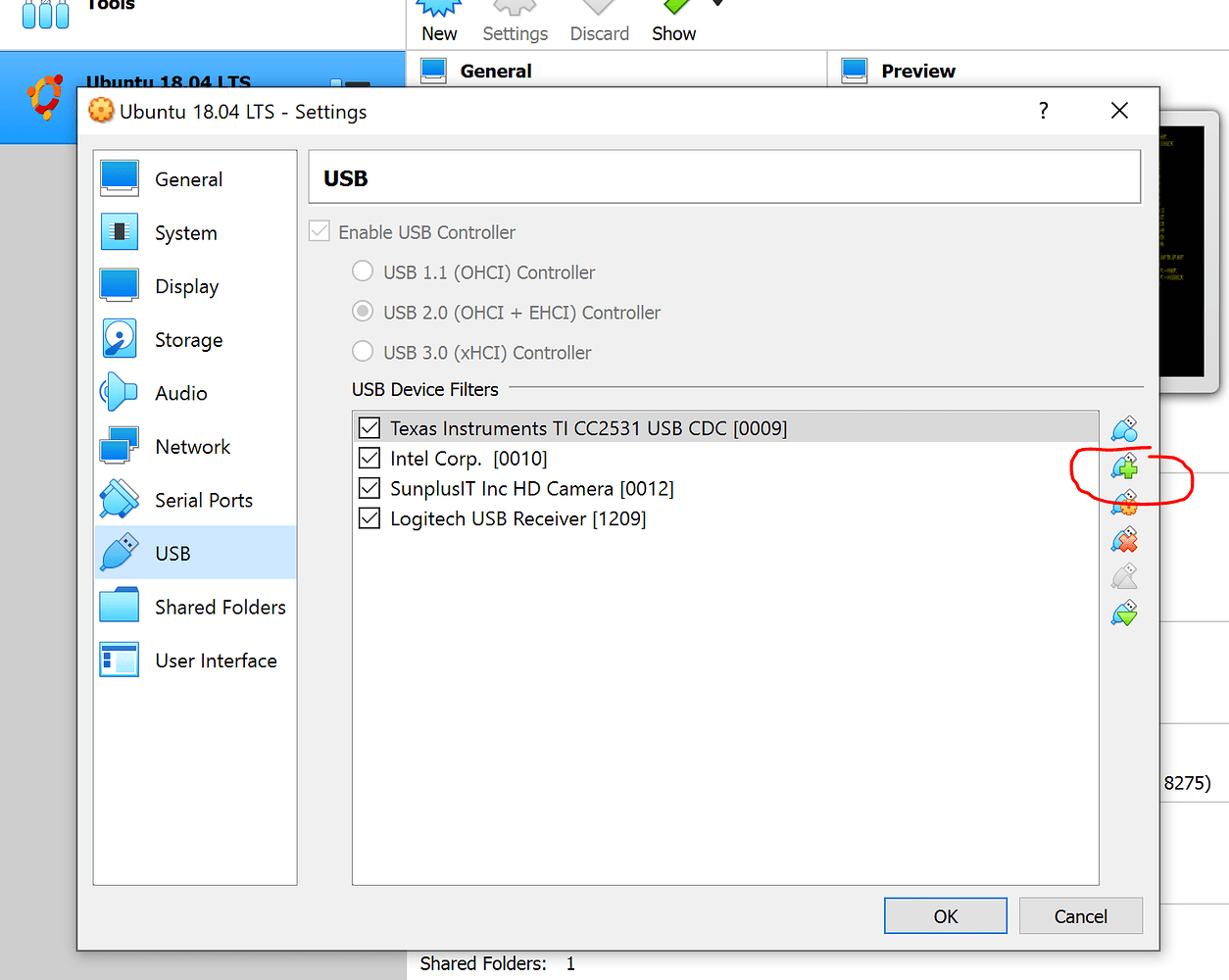Image resolution: width=1229 pixels, height=980 pixels.
Task: Switch to the Shared Folders section
Action: 220,606
